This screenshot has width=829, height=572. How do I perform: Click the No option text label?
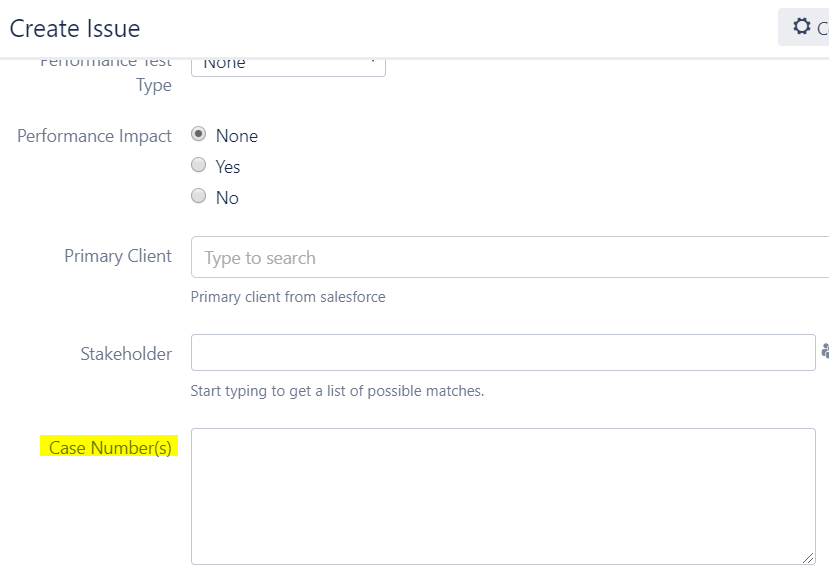point(227,198)
